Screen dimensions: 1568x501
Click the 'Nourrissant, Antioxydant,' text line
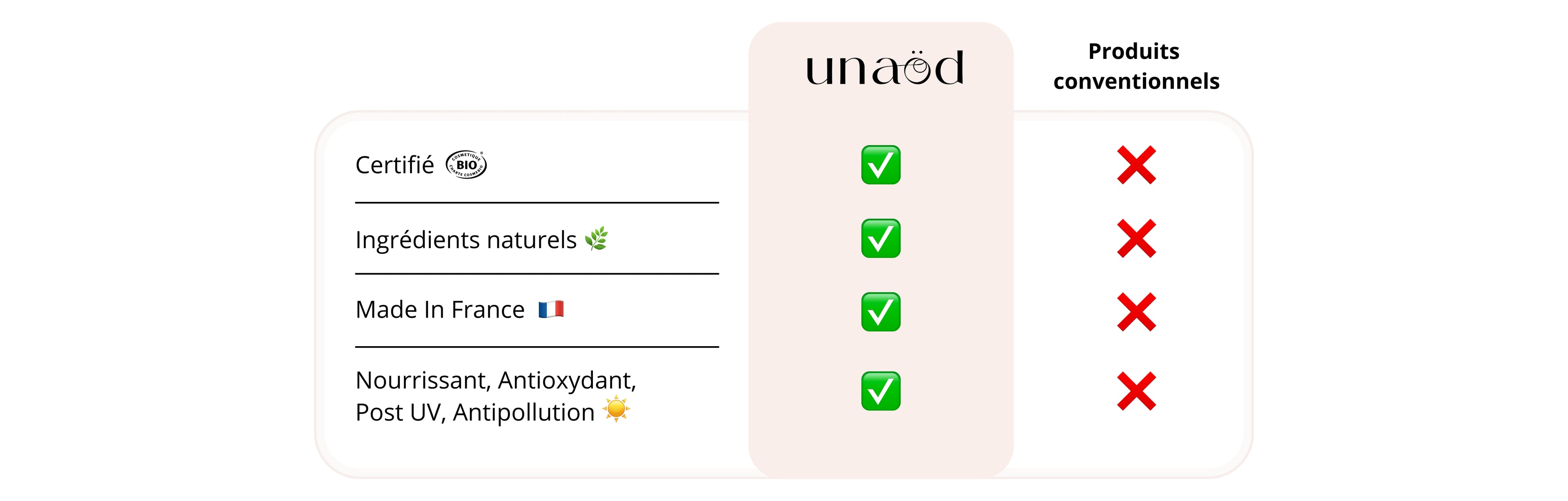pyautogui.click(x=495, y=380)
